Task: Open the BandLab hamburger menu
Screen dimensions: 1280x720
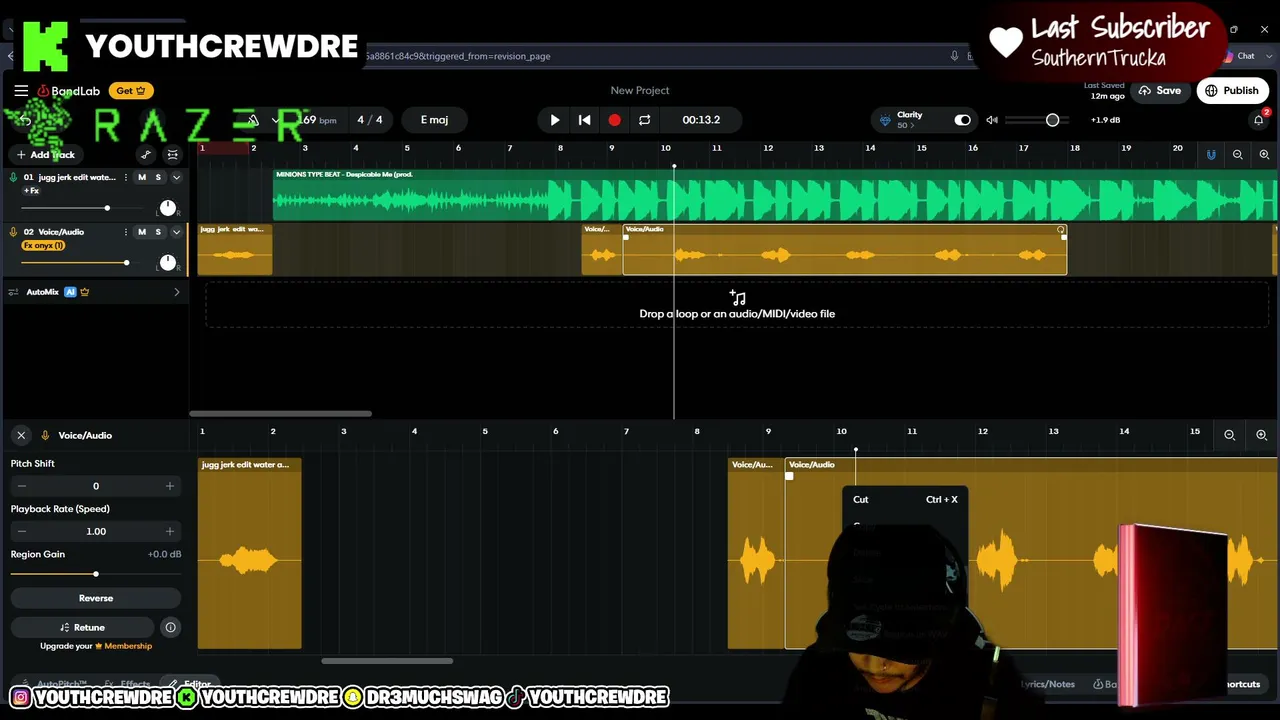Action: [21, 91]
